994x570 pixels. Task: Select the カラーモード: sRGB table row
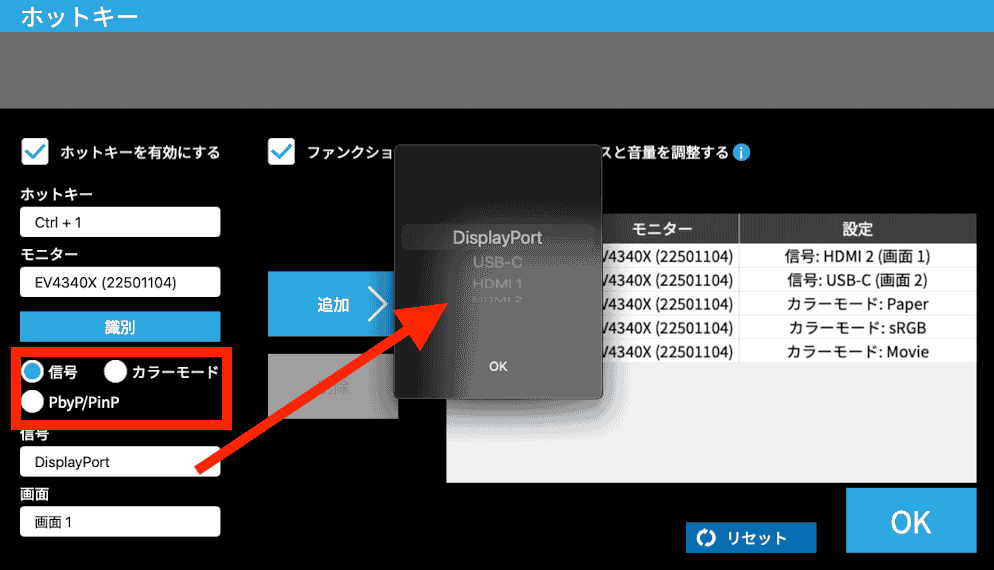click(789, 328)
